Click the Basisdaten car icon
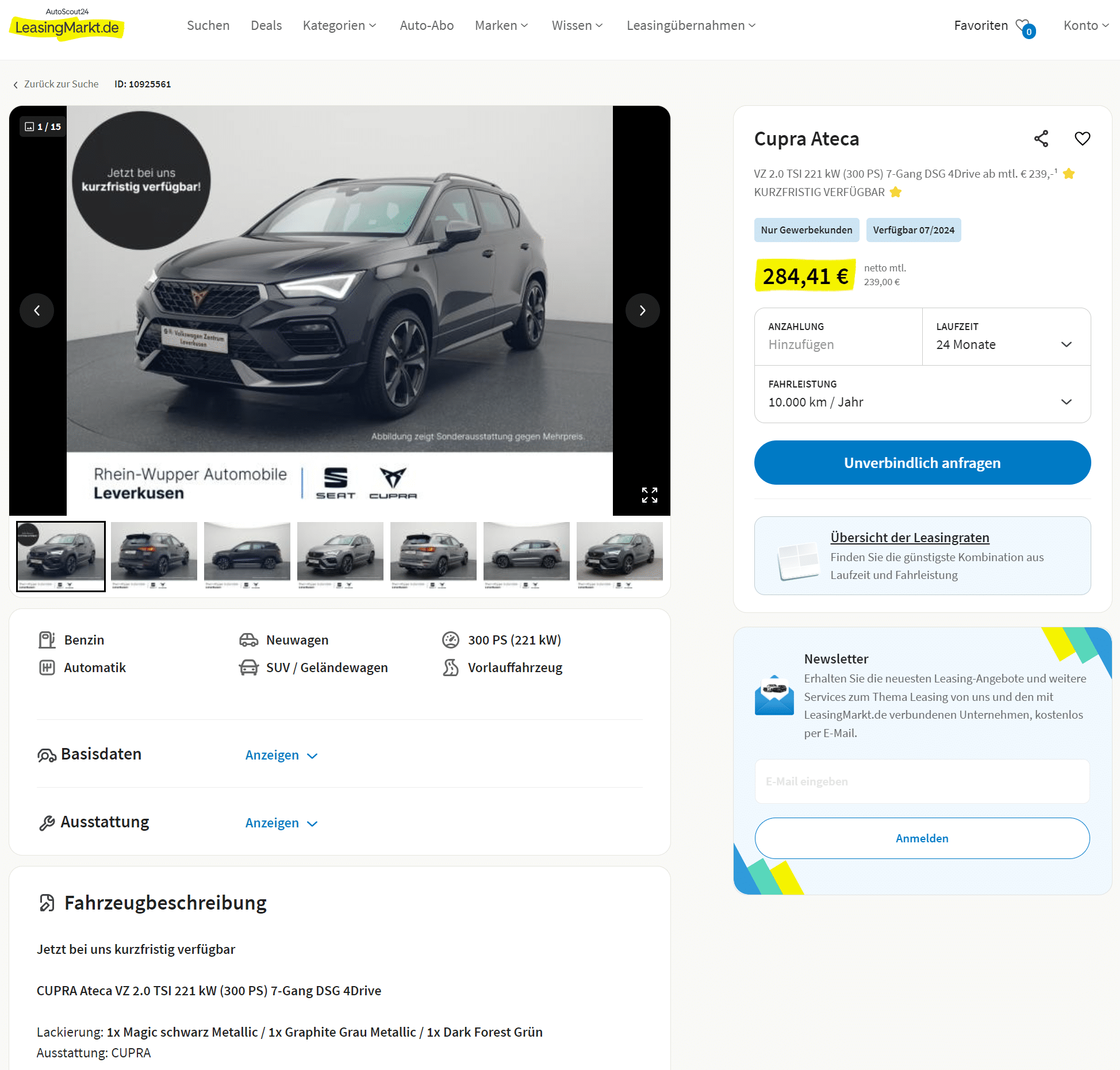 coord(47,755)
